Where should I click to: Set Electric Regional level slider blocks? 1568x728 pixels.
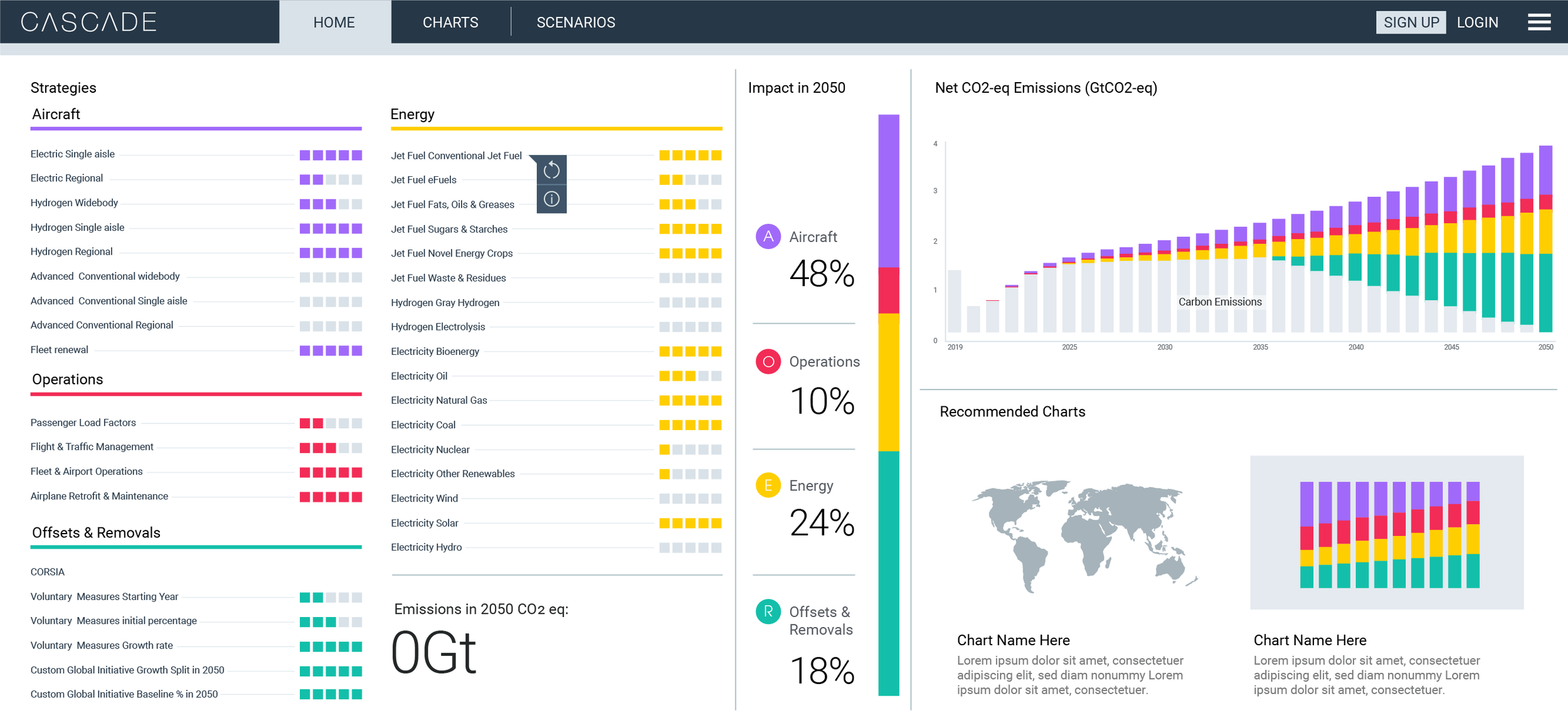[331, 179]
